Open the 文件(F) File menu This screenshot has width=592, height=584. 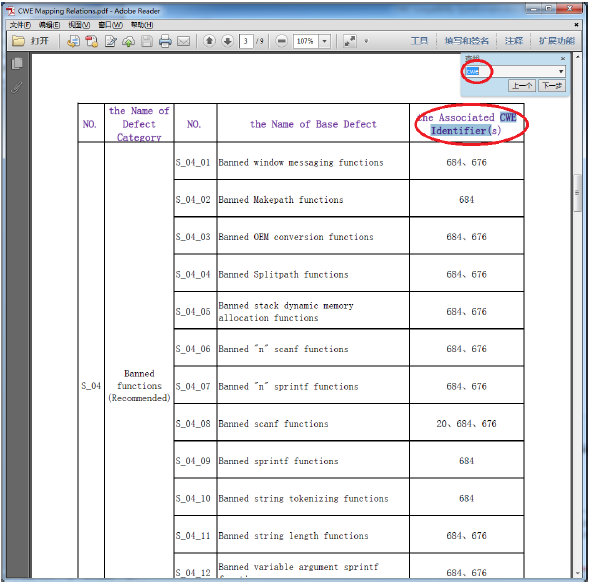coord(20,25)
